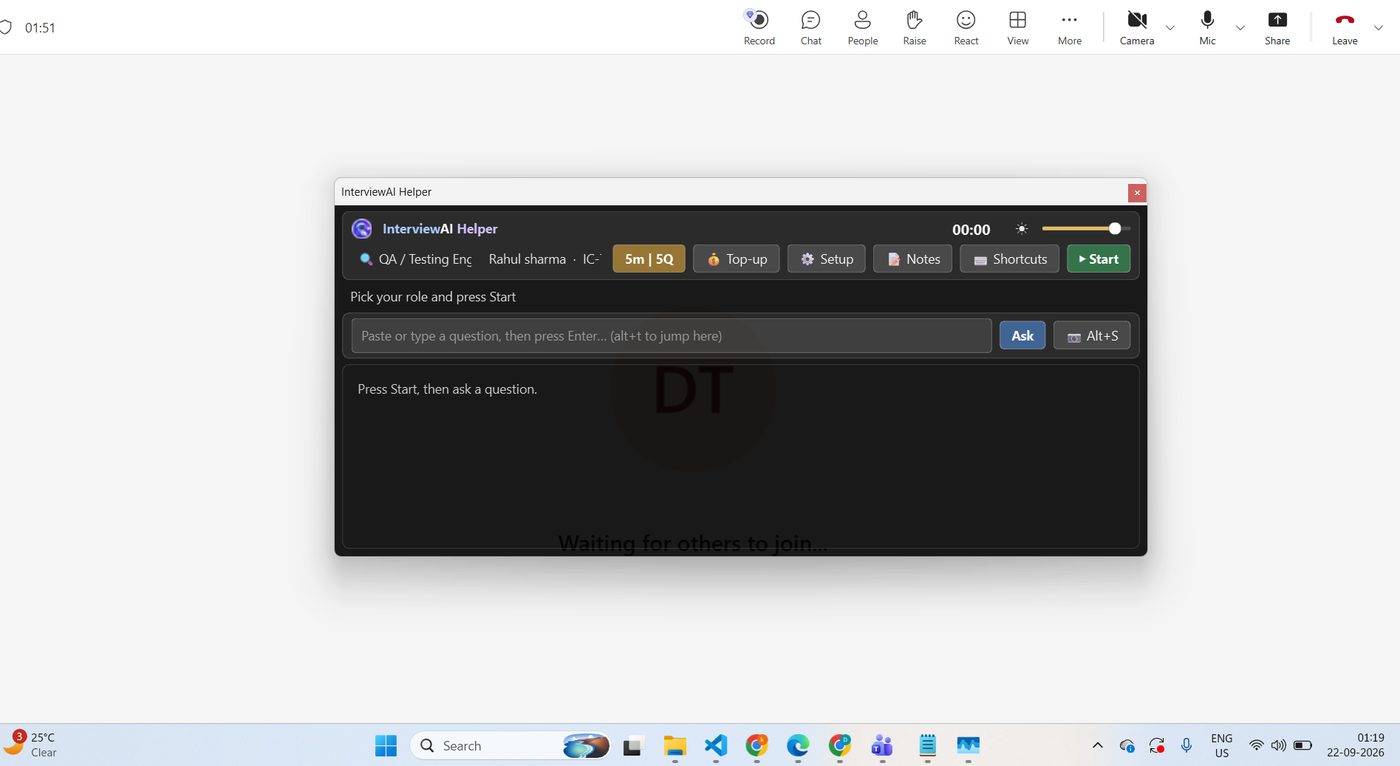Open Wi-Fi network settings tray icon
1400x766 pixels.
pos(1257,746)
